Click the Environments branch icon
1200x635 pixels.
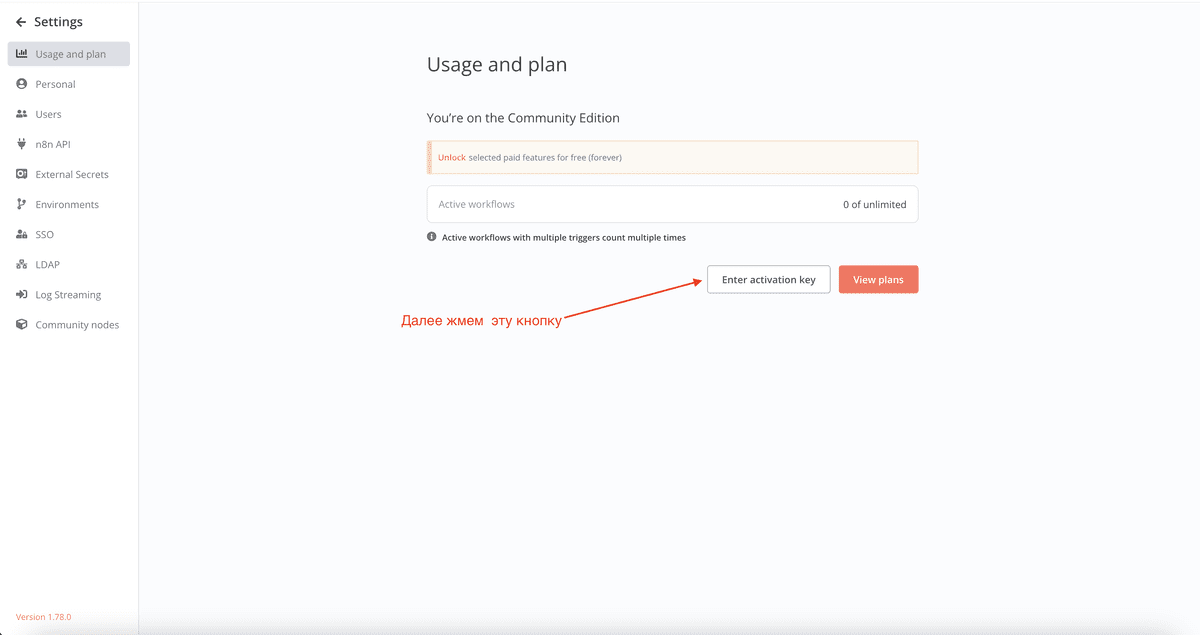(22, 204)
